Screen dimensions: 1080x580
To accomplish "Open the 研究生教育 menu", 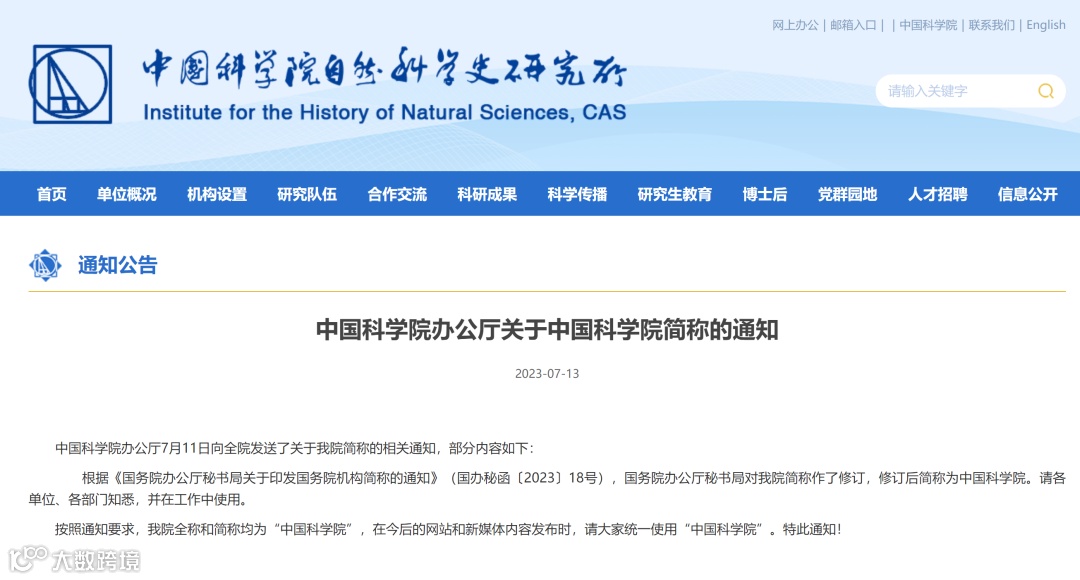I will coord(675,194).
